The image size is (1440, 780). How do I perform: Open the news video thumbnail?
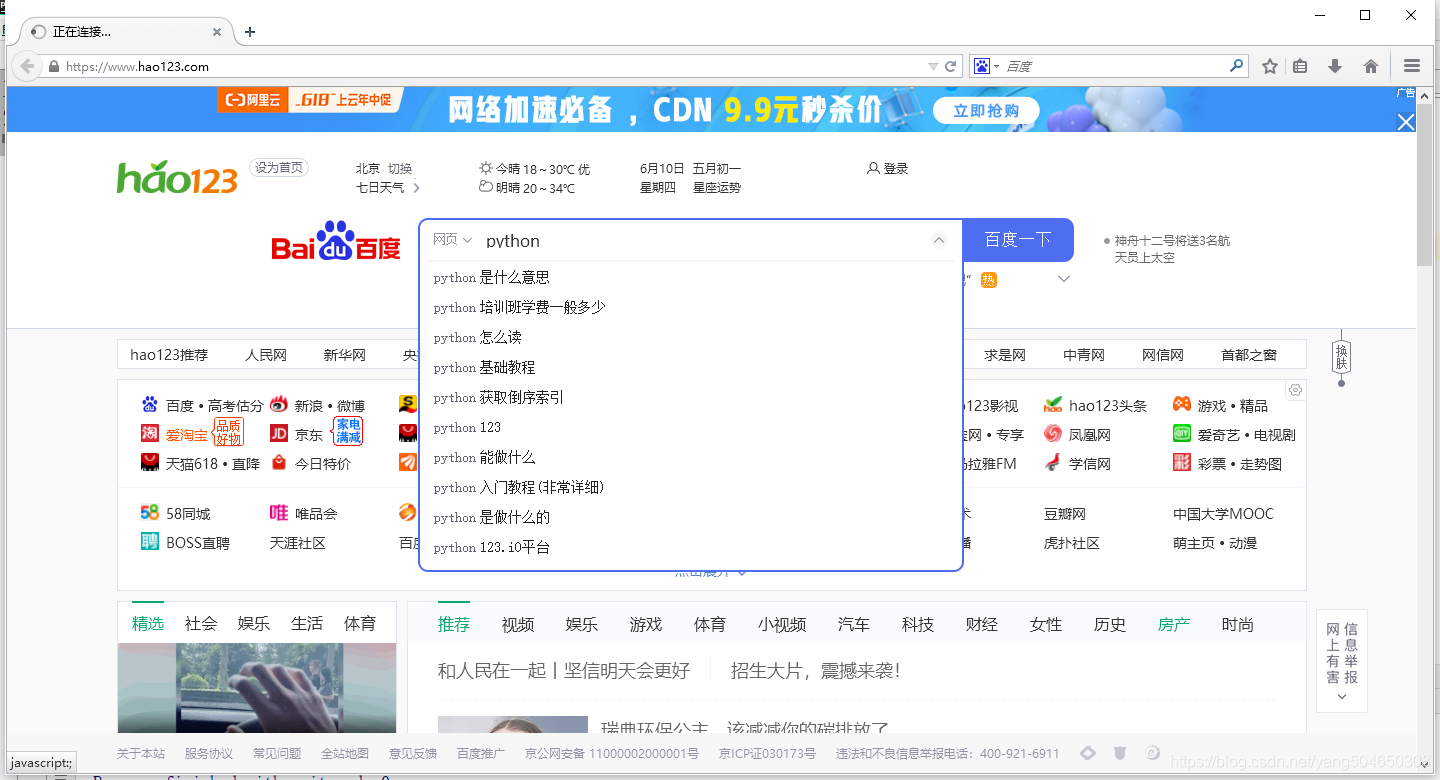(257, 688)
